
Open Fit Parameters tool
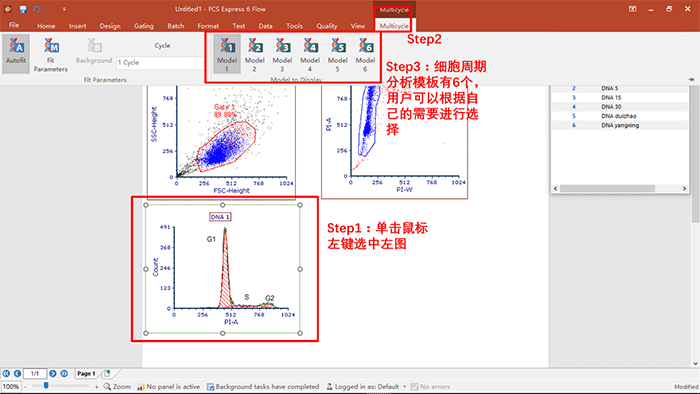[x=50, y=54]
